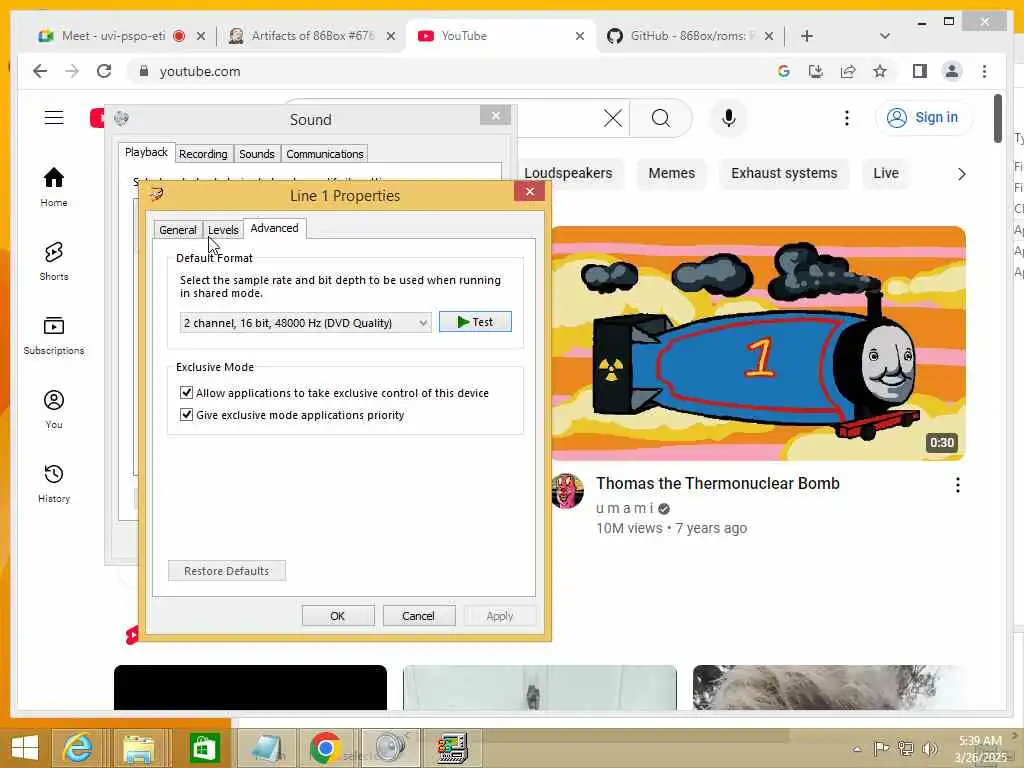Go to YouTube Home in sidebar
This screenshot has width=1024, height=768.
pos(54,187)
